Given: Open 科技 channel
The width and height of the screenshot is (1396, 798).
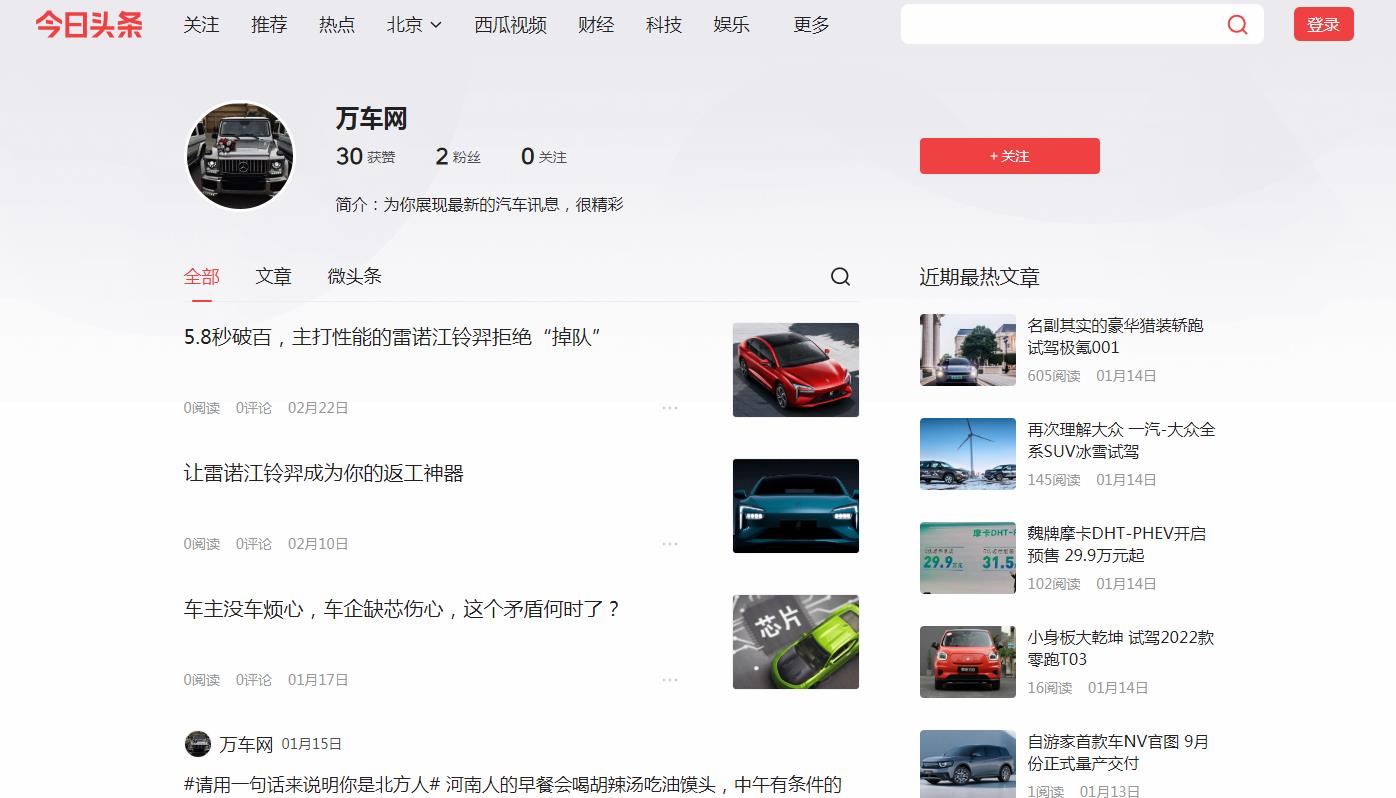Looking at the screenshot, I should pos(664,25).
